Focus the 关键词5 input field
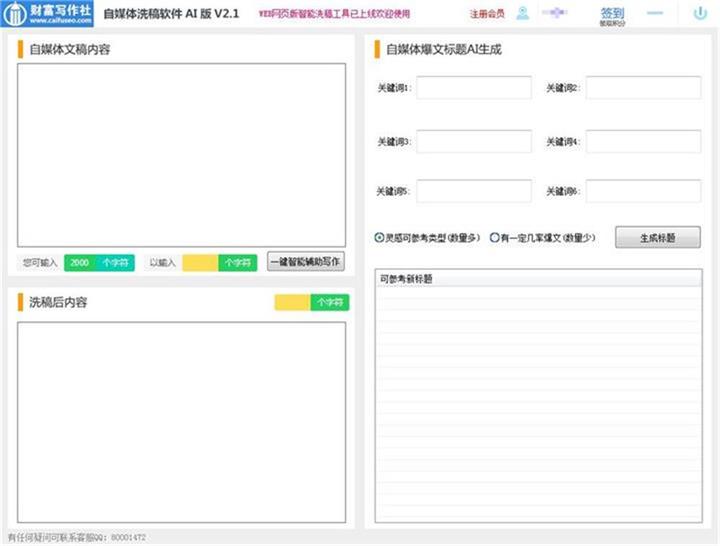The height and width of the screenshot is (546, 720). (x=474, y=191)
